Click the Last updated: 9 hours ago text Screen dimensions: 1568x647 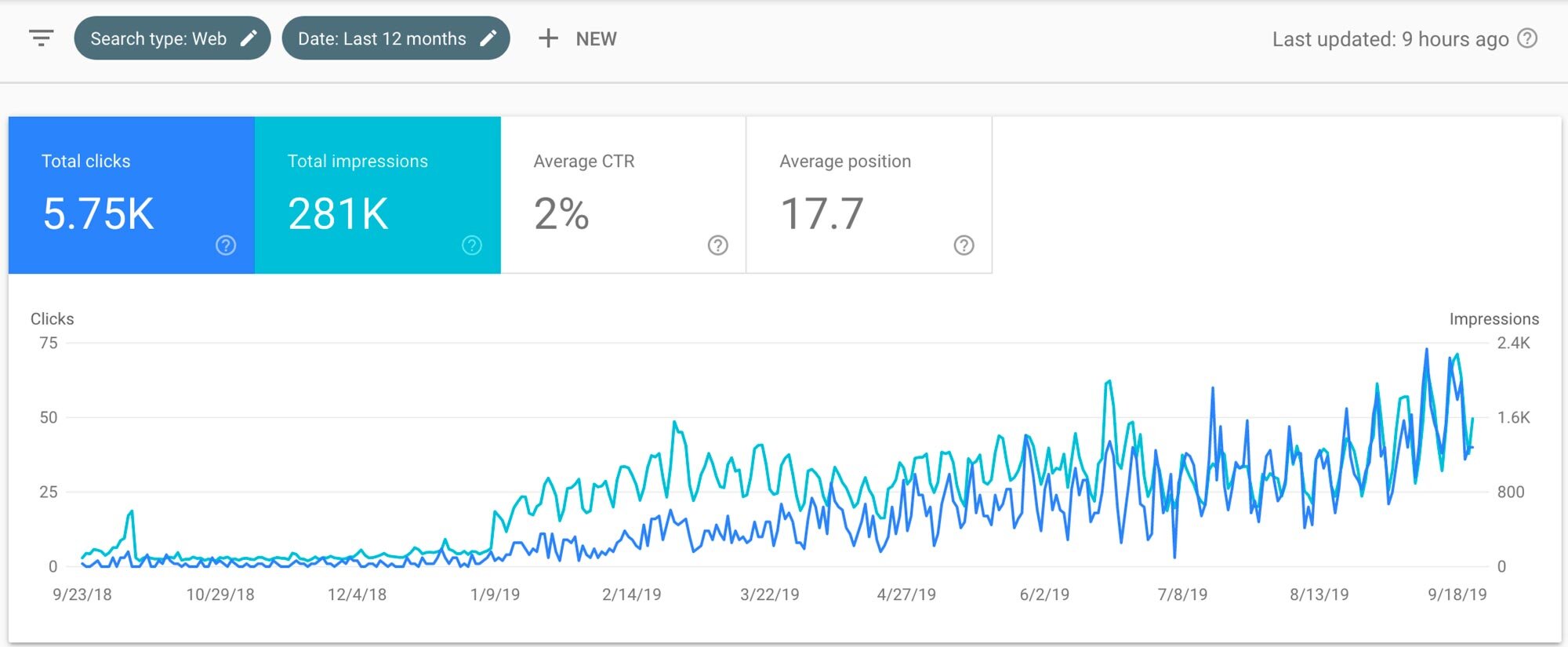[1390, 39]
